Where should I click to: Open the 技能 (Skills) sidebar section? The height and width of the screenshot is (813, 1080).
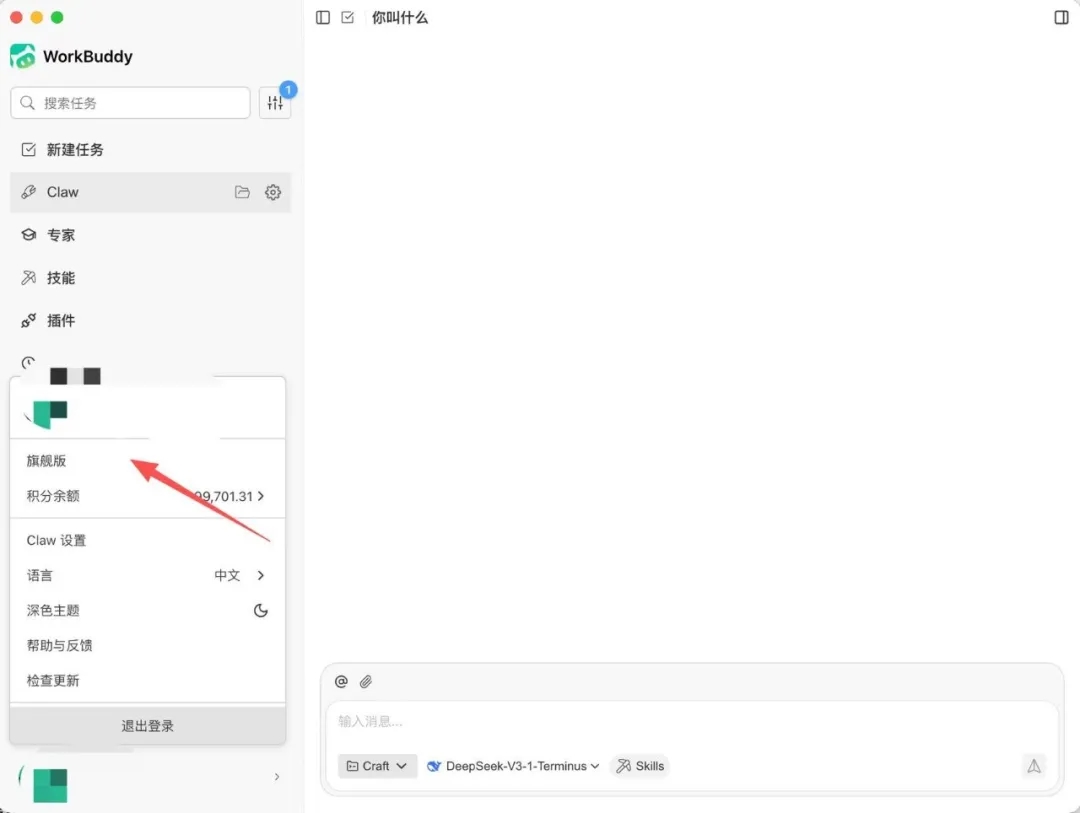coord(60,278)
